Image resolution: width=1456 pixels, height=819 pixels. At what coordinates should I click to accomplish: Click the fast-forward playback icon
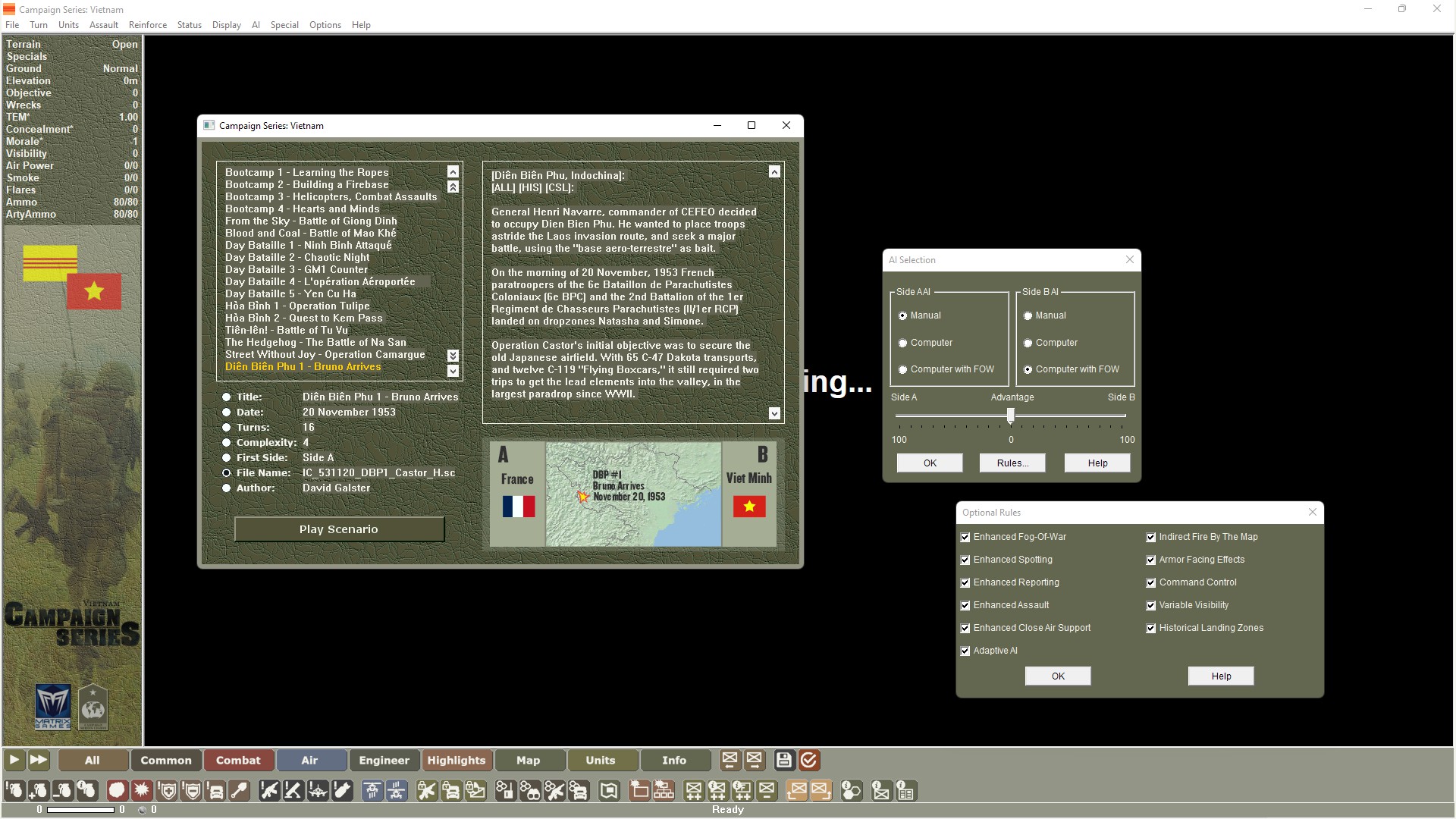point(37,759)
